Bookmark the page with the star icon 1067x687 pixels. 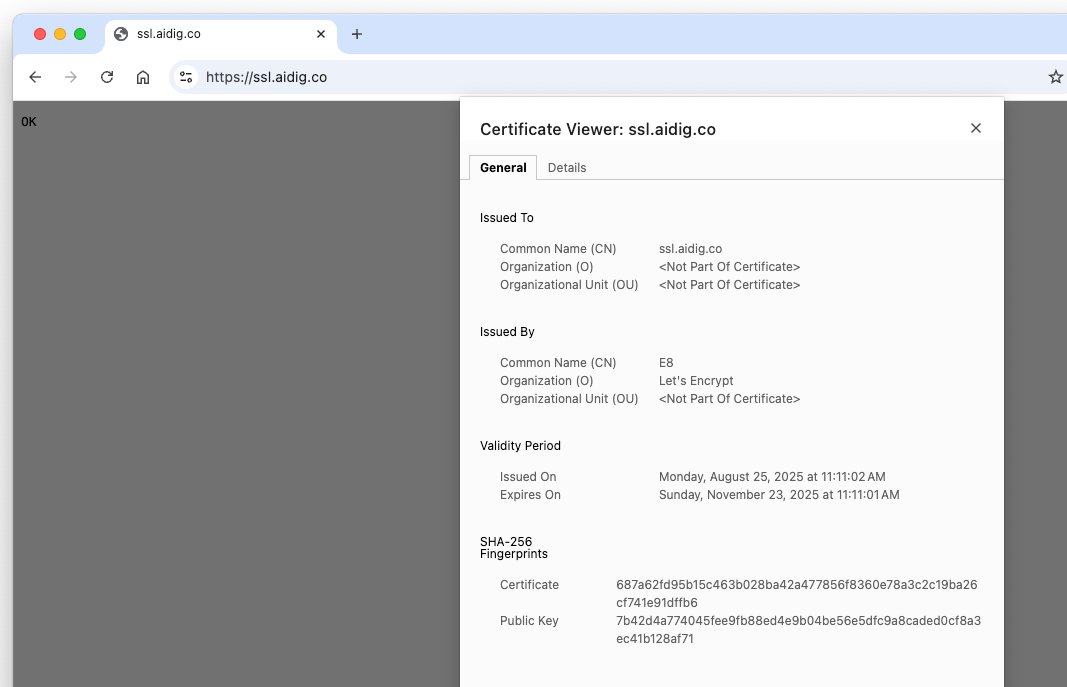point(1056,77)
